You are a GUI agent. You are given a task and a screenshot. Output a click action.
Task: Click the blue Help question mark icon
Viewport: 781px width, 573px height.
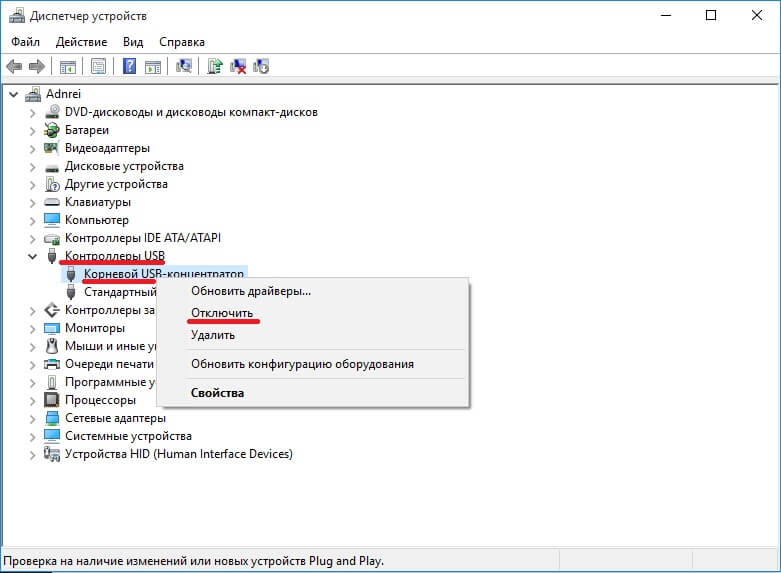click(x=129, y=67)
